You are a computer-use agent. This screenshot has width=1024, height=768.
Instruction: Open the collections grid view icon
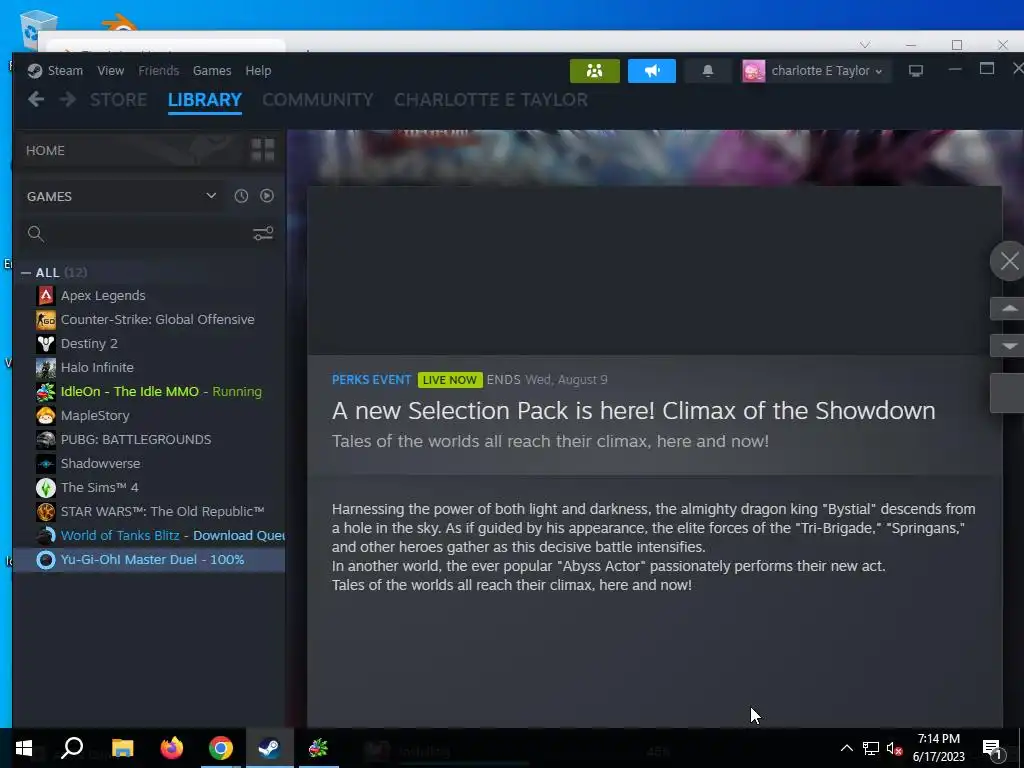263,150
